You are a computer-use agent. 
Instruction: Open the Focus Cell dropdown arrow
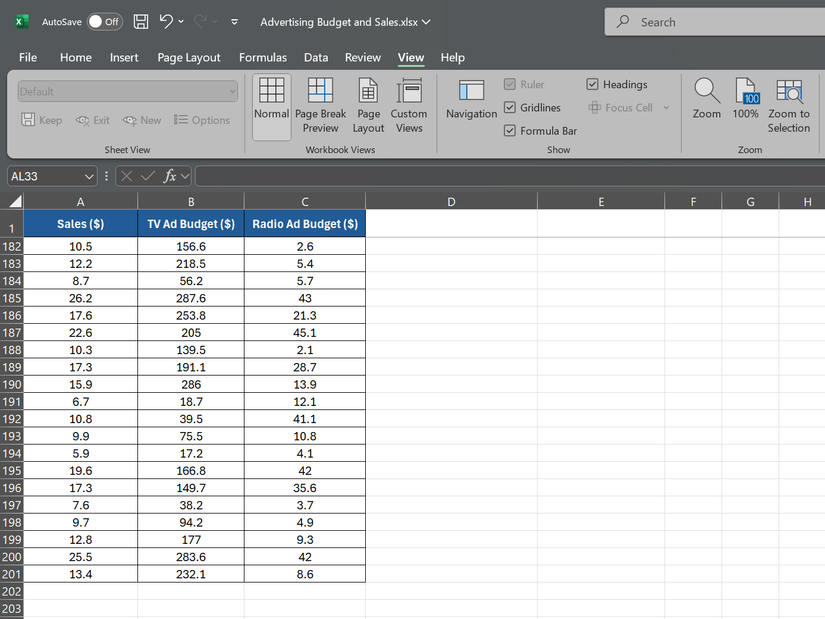point(666,107)
